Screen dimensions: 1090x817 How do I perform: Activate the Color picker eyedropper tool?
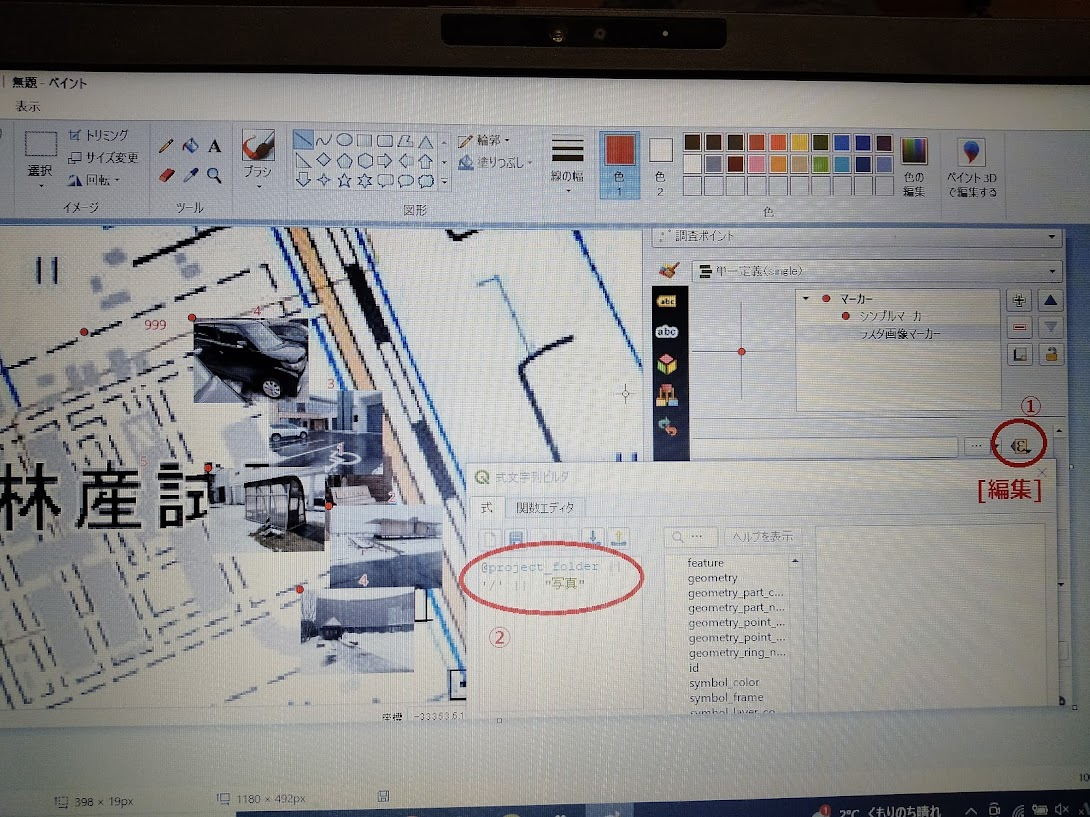click(x=190, y=175)
